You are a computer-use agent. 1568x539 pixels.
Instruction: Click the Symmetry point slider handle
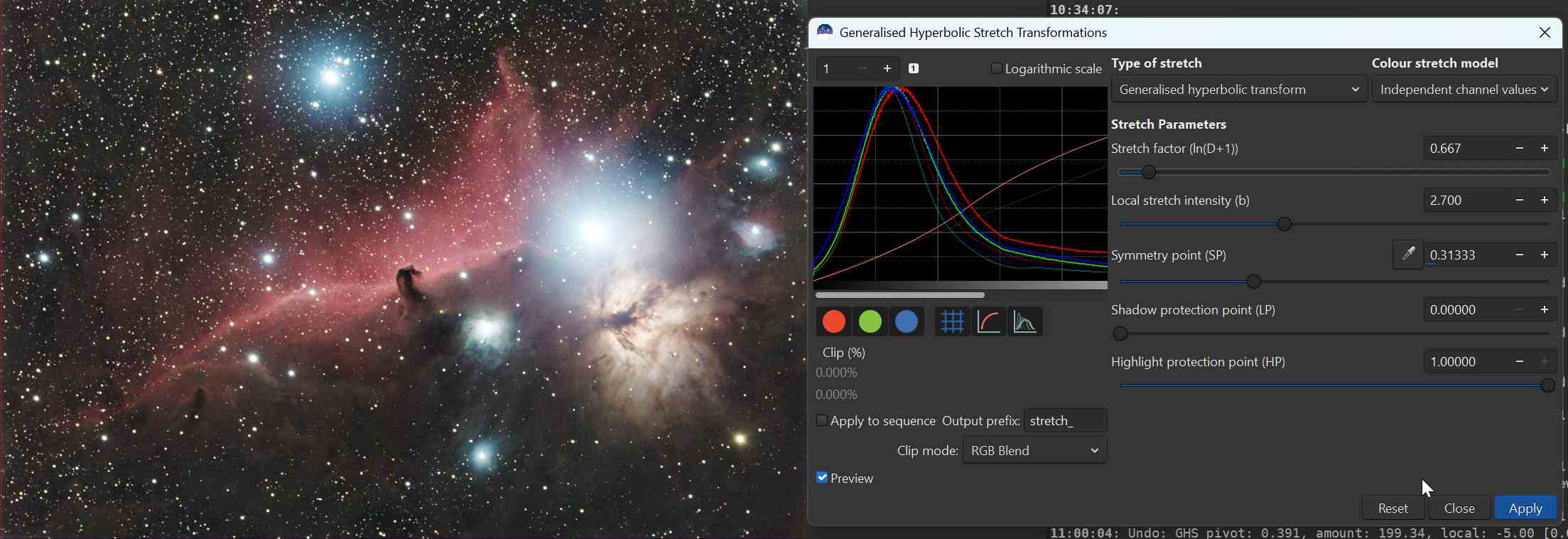(x=1255, y=282)
